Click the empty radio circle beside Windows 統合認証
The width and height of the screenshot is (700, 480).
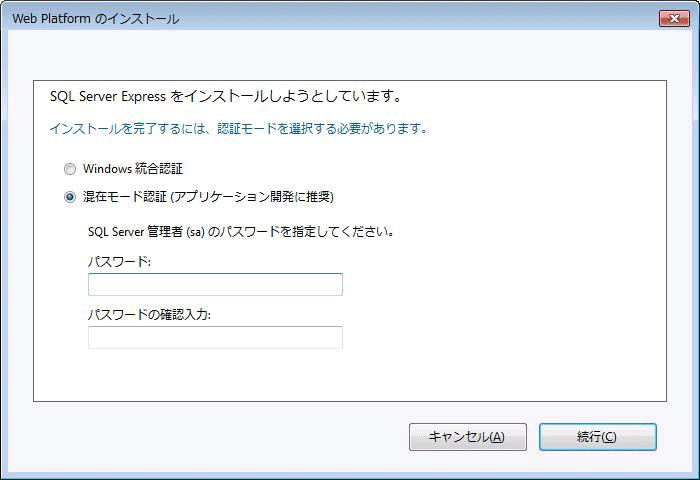[x=70, y=169]
